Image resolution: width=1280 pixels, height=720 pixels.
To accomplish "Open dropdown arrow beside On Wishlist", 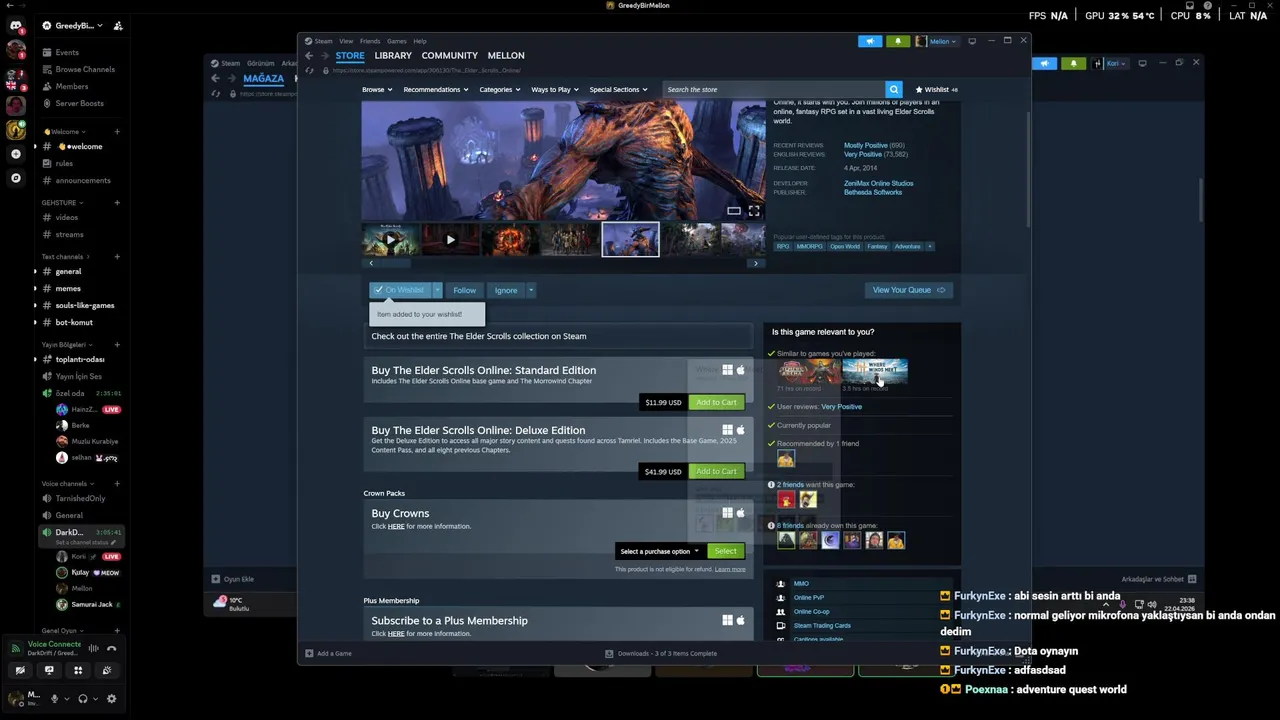I will (437, 290).
